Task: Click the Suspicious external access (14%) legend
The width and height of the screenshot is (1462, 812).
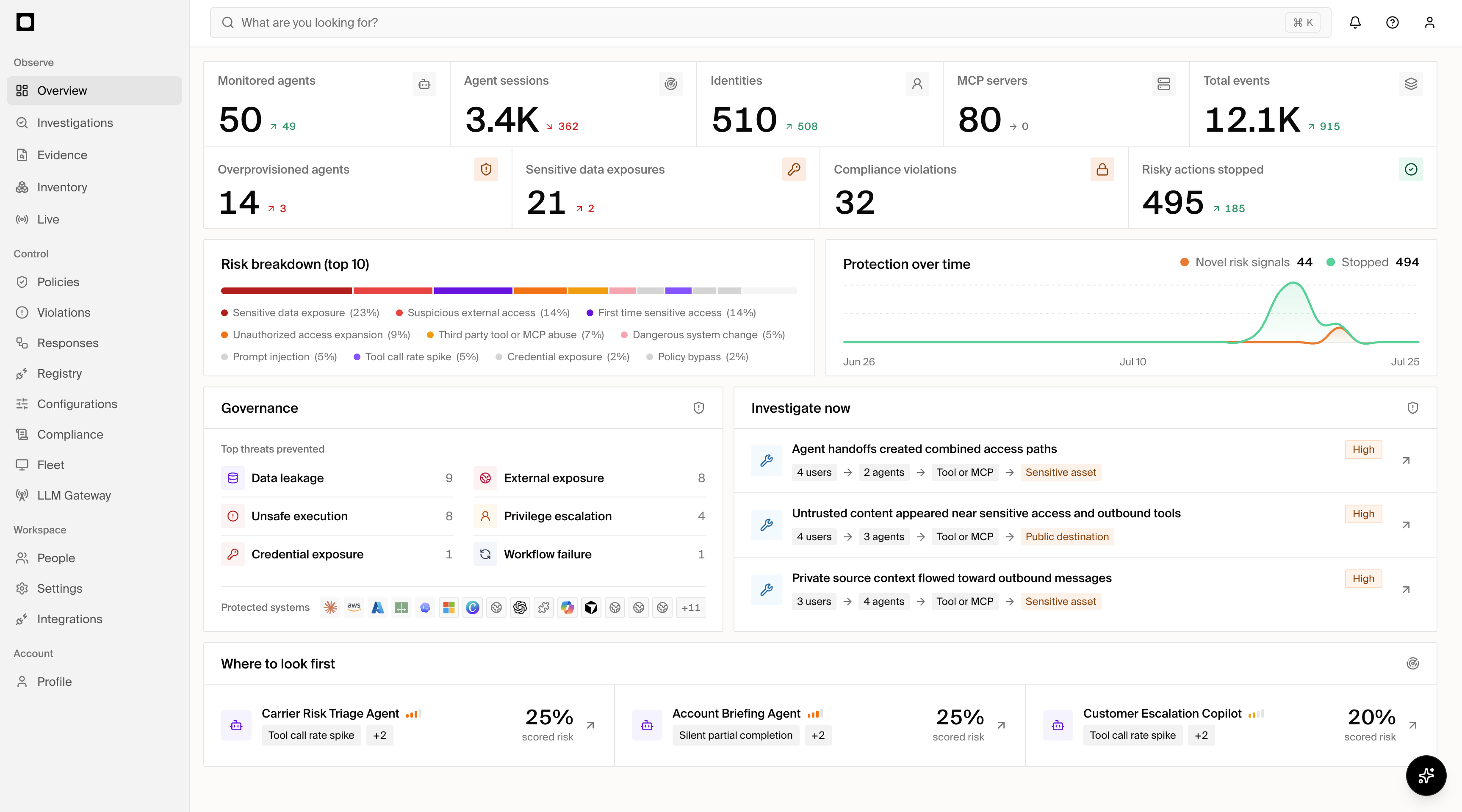Action: tap(483, 313)
